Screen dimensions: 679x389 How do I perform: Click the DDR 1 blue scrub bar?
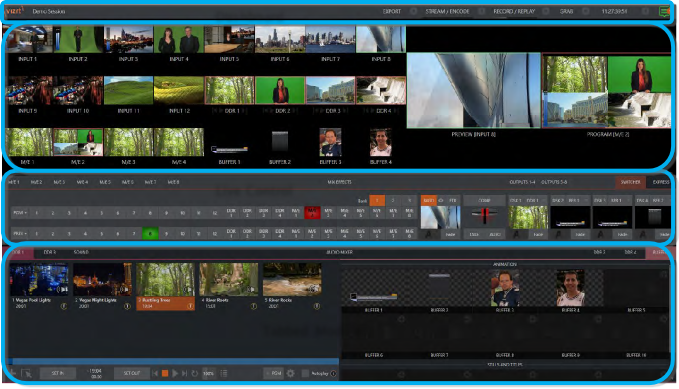173,361
